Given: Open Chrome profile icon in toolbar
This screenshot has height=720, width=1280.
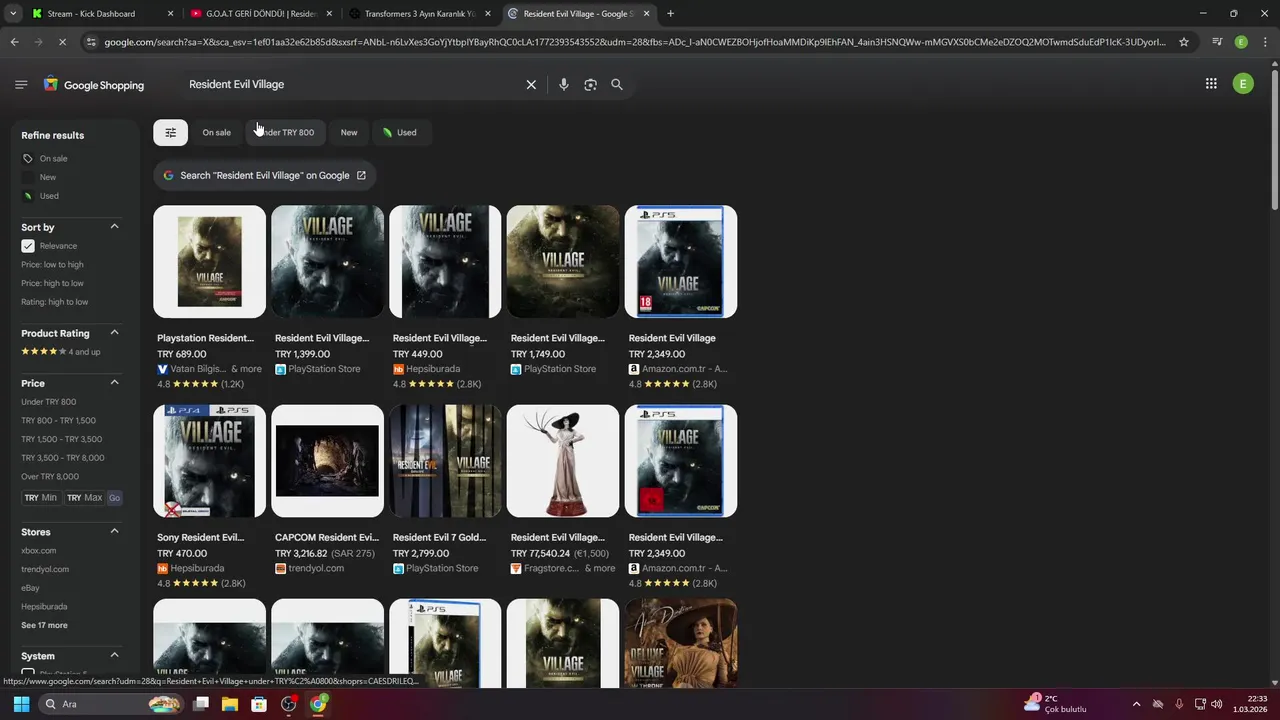Looking at the screenshot, I should pos(1241,42).
